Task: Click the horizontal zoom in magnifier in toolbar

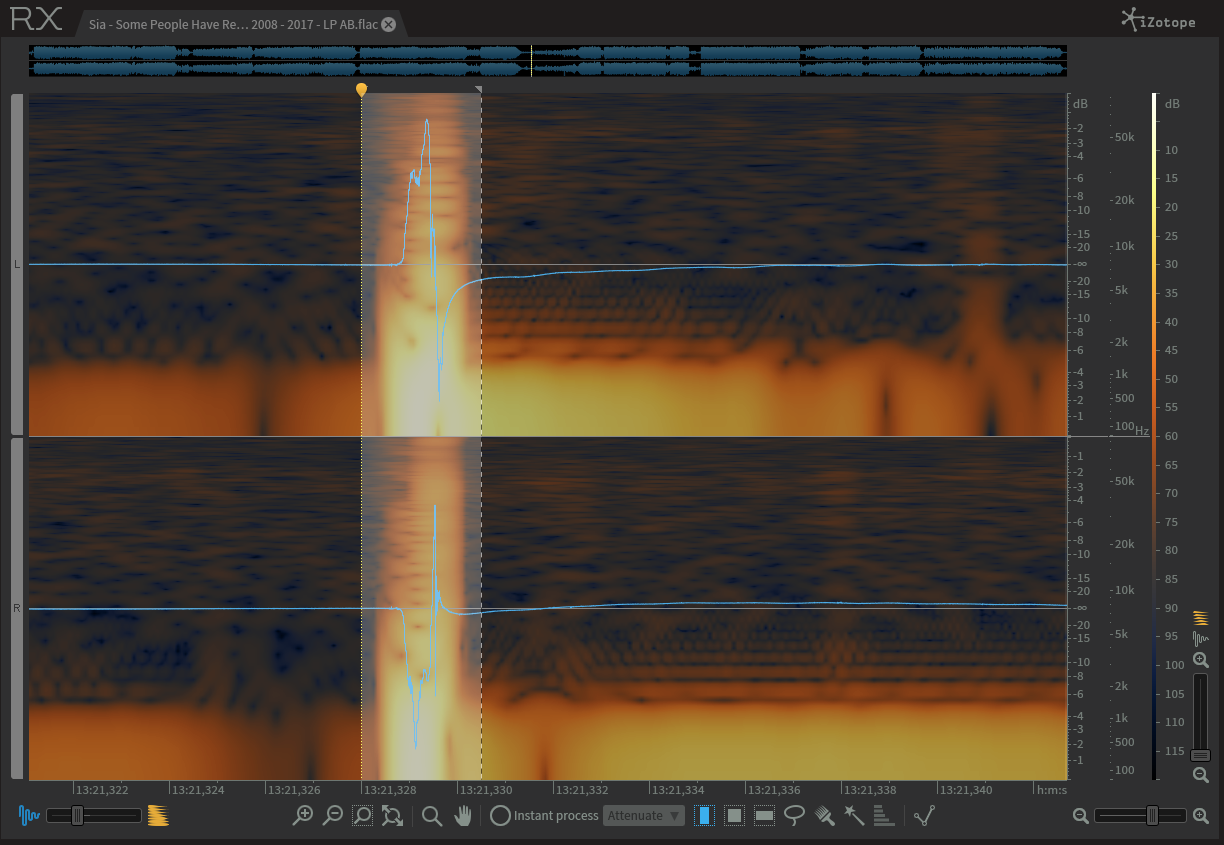Action: pyautogui.click(x=302, y=815)
